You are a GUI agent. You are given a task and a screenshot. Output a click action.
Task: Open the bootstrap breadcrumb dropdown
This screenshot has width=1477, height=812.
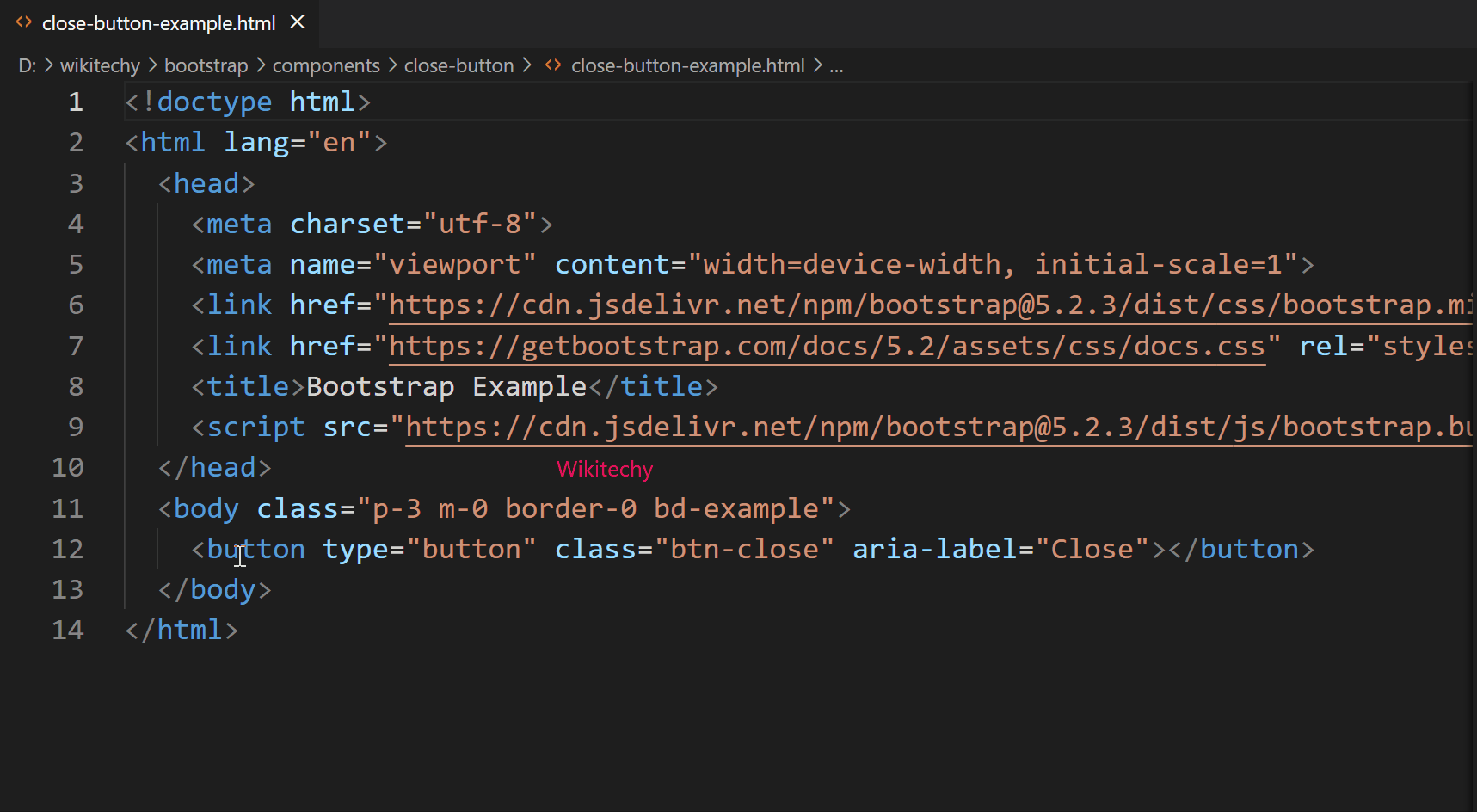(206, 65)
